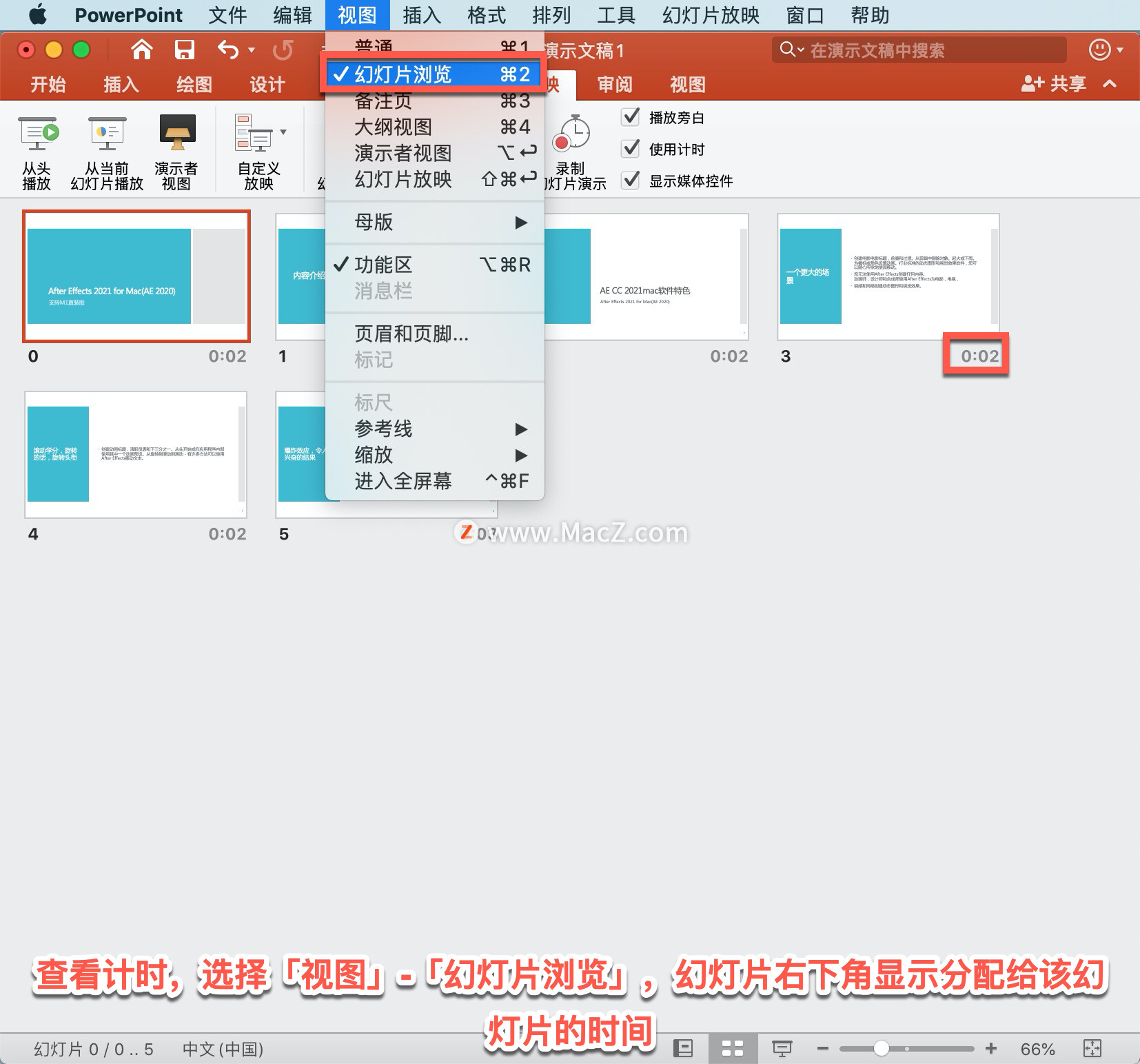Switch to the 视图 ribbon tab
1140x1064 pixels.
(688, 84)
